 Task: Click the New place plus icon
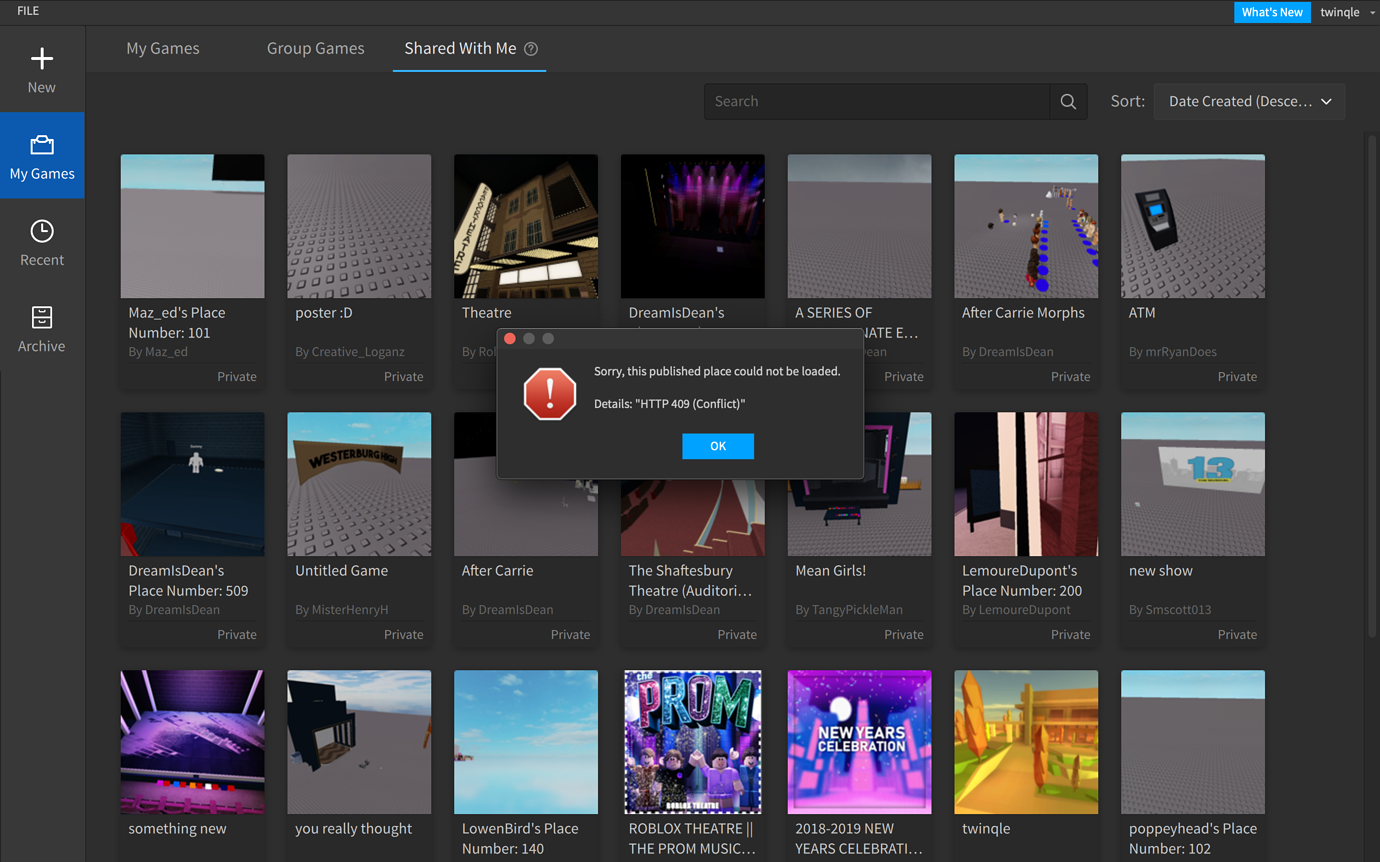(x=41, y=58)
